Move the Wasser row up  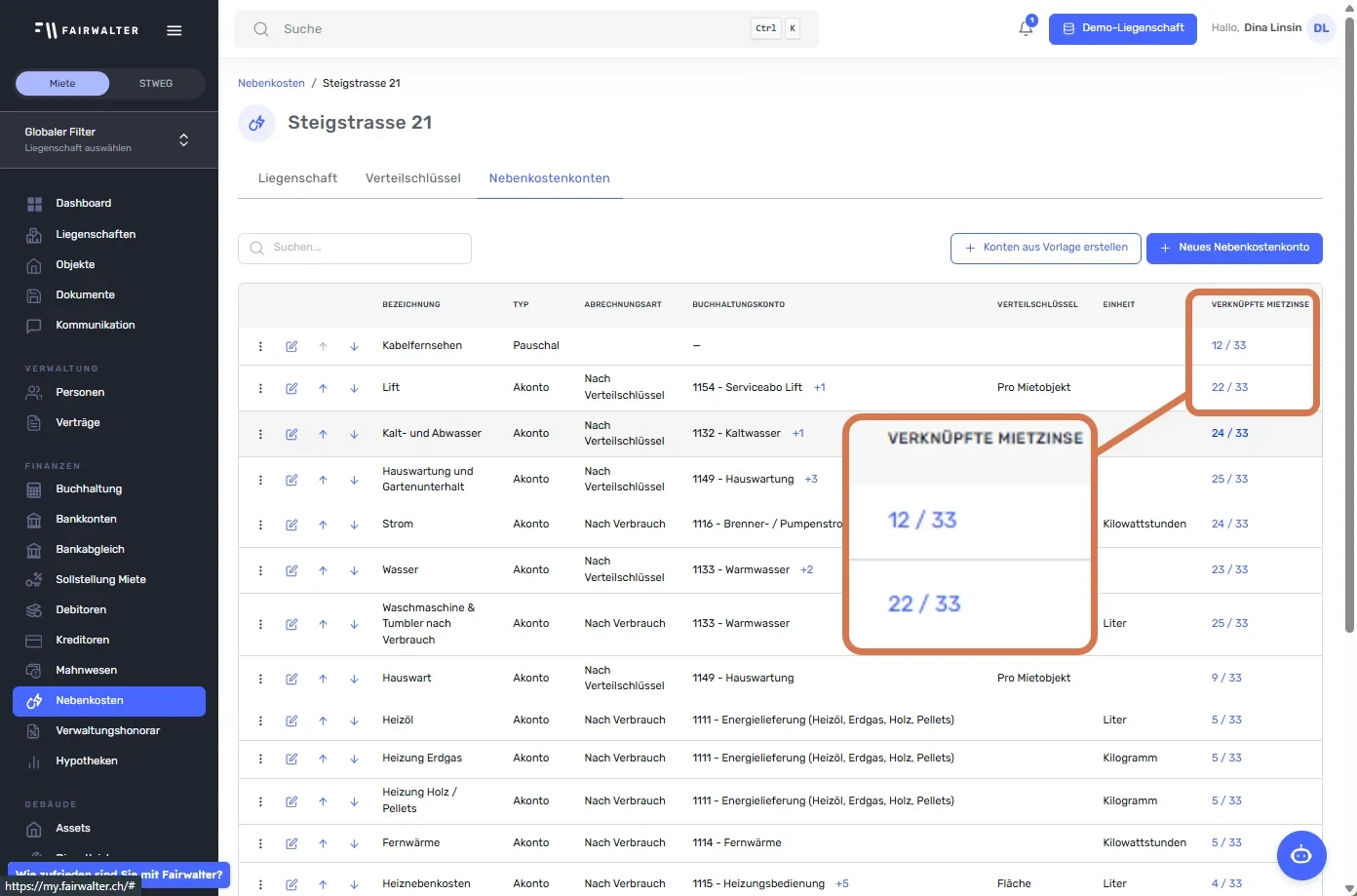coord(323,570)
